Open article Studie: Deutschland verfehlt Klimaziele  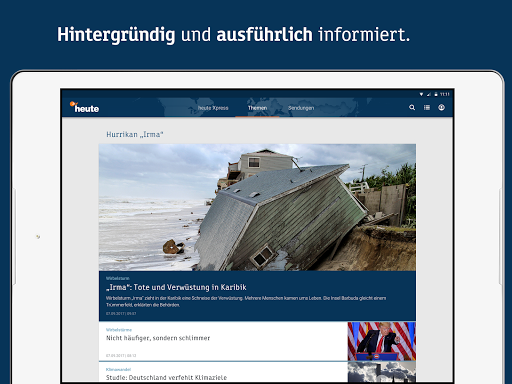click(166, 378)
